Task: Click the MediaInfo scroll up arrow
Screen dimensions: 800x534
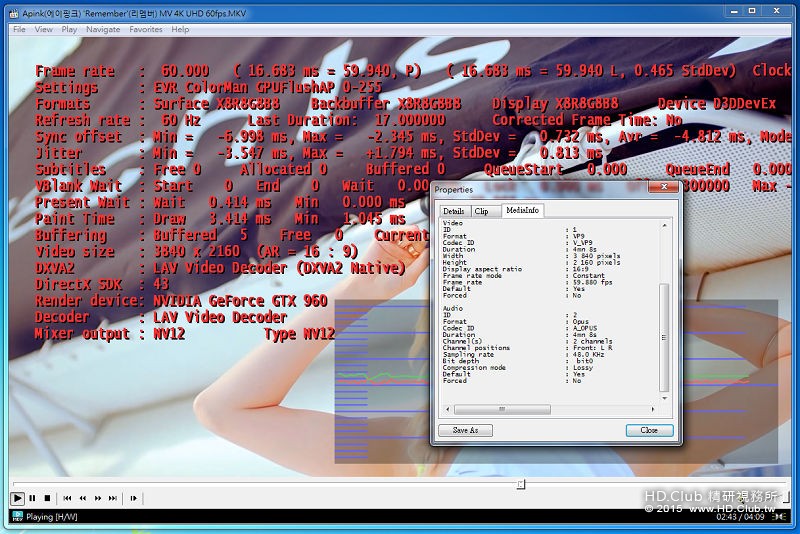Action: (664, 225)
